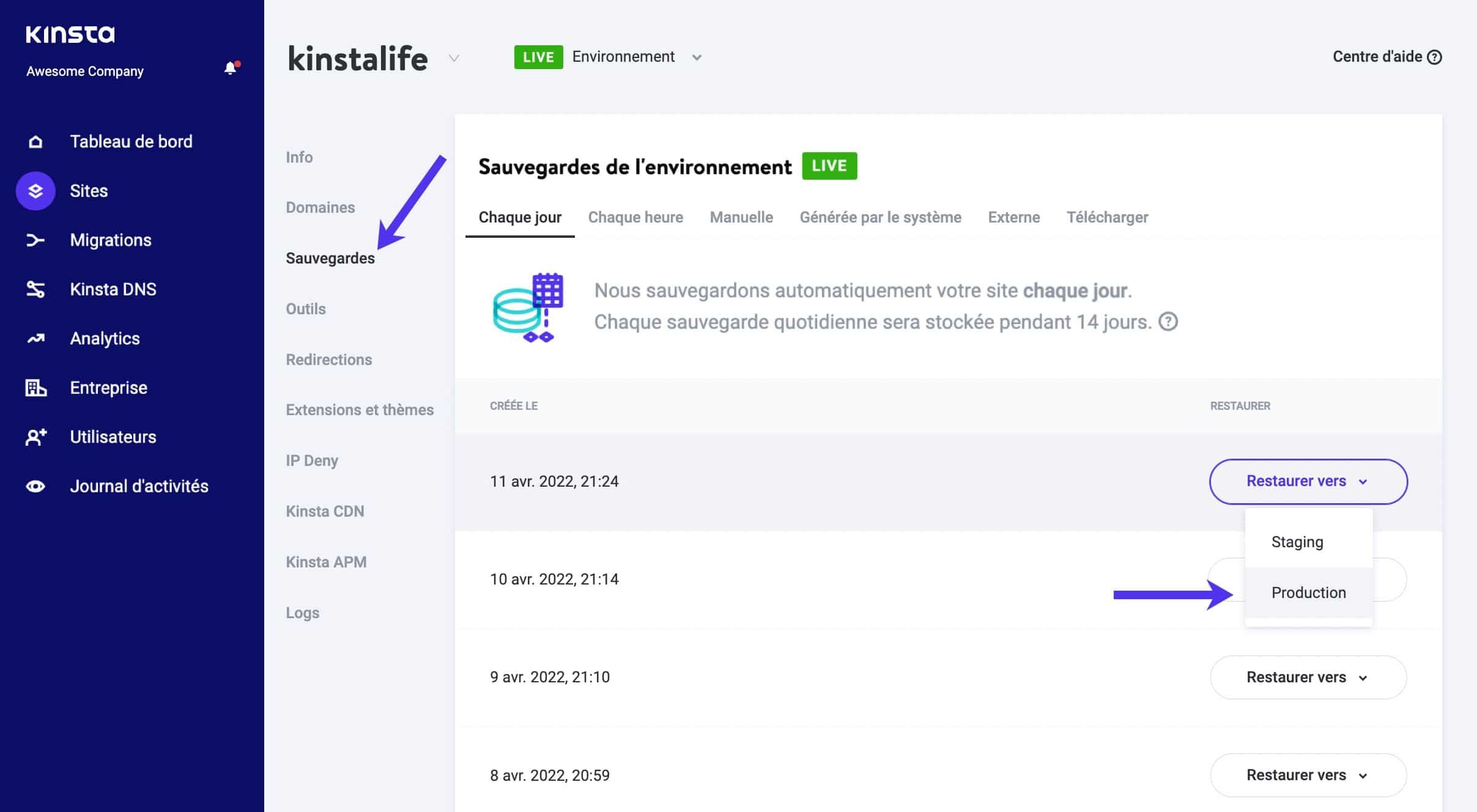Switch to the Externe tab
Screen dimensions: 1477x812
pyautogui.click(x=1013, y=218)
